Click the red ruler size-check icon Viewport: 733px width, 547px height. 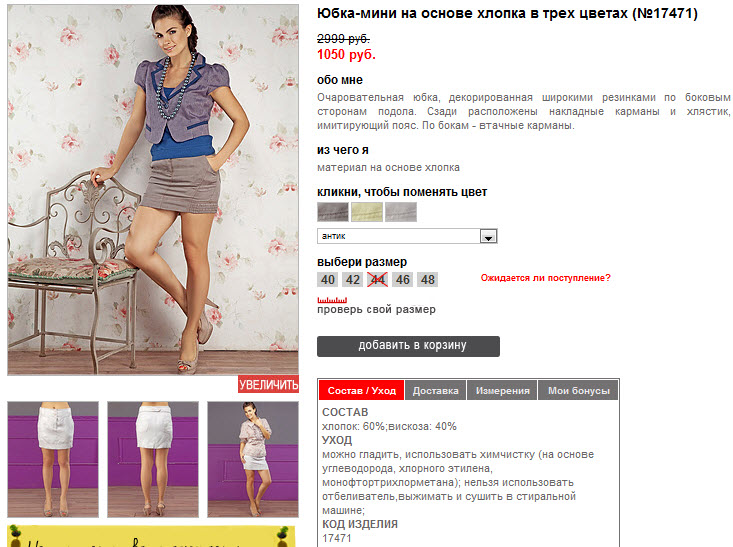332,300
